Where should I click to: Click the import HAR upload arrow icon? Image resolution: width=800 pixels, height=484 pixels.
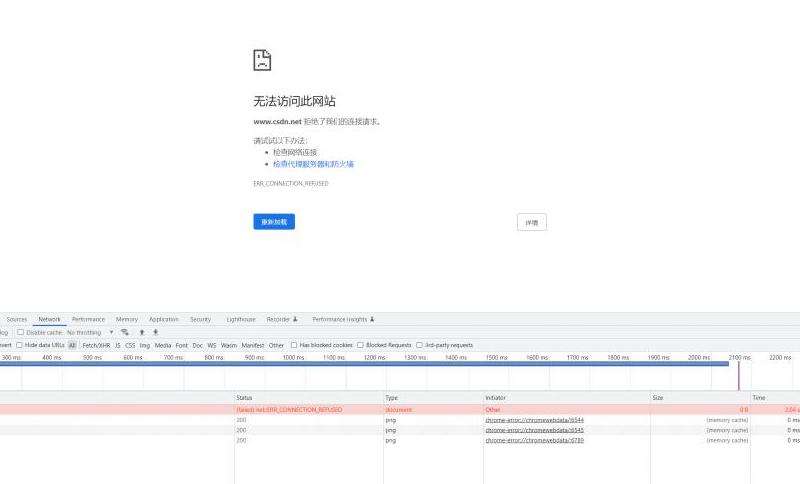coord(142,332)
